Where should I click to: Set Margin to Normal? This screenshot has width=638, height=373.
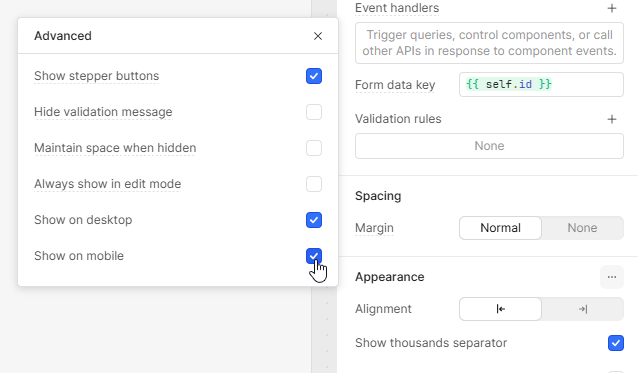[x=500, y=228]
